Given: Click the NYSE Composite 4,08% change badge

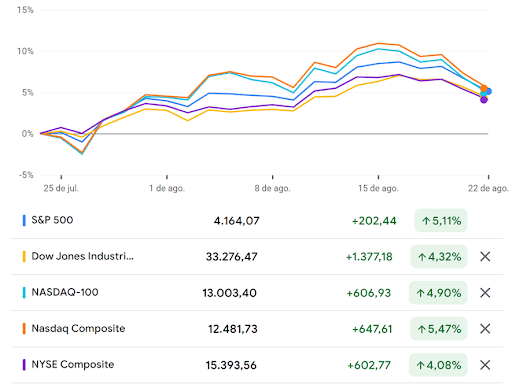Looking at the screenshot, I should tap(438, 365).
